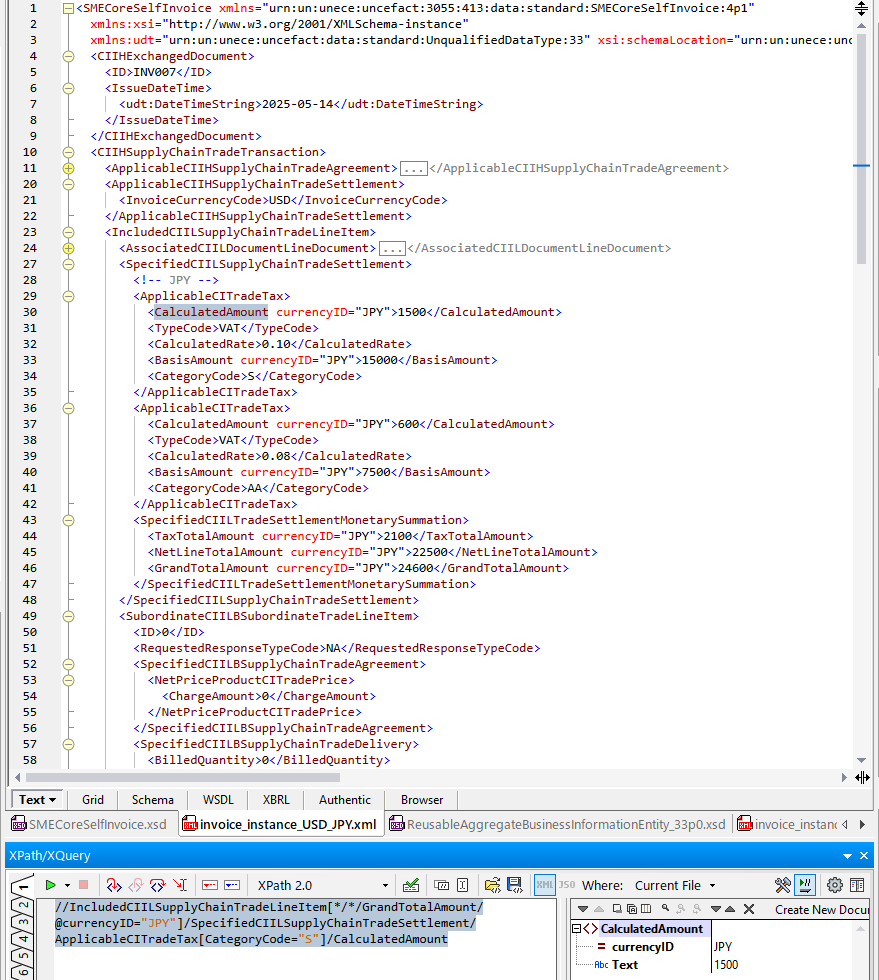Image resolution: width=879 pixels, height=980 pixels.
Task: Switch to Browser view
Action: [422, 800]
